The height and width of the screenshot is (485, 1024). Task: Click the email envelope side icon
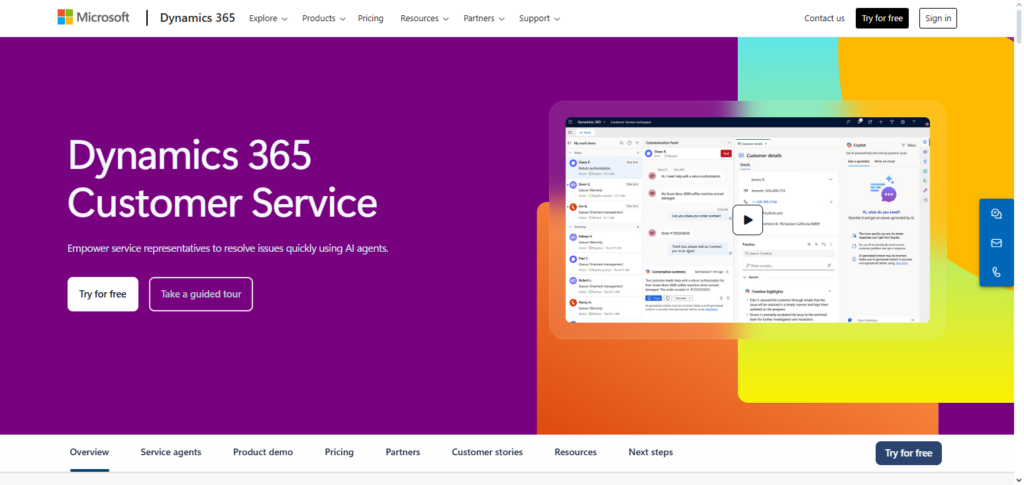pos(996,243)
